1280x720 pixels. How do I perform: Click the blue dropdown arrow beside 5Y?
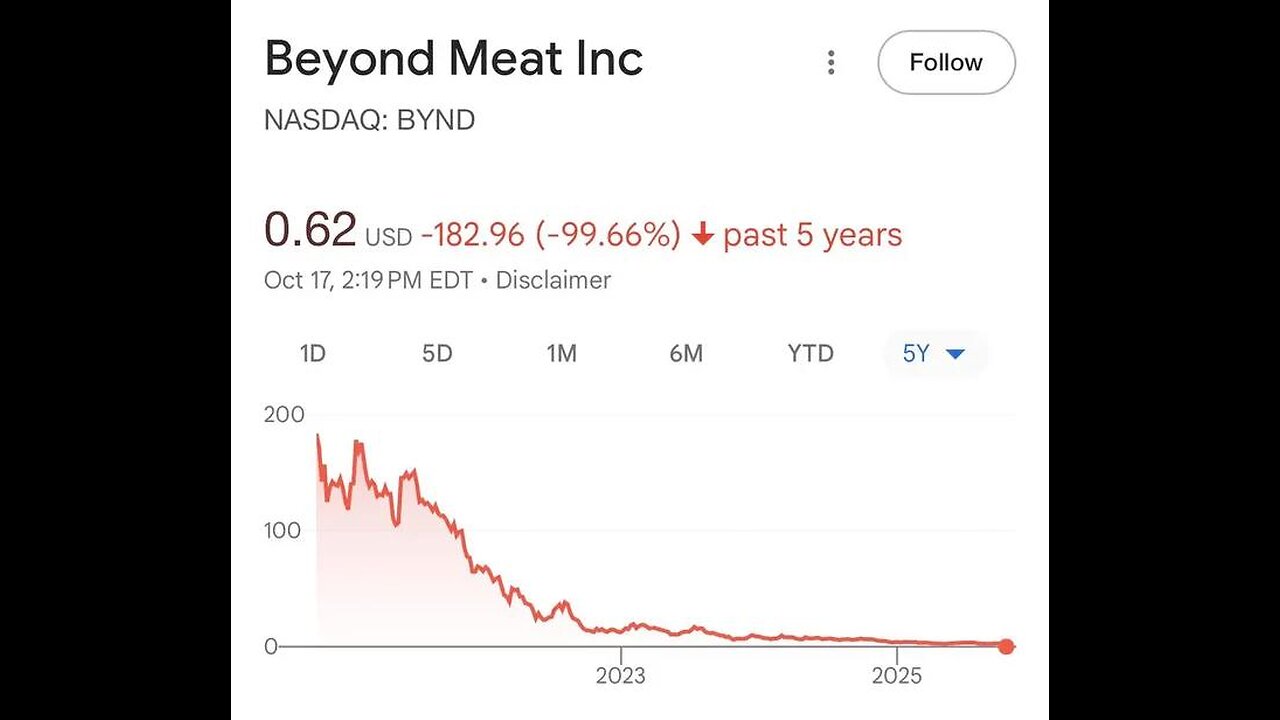pyautogui.click(x=955, y=354)
